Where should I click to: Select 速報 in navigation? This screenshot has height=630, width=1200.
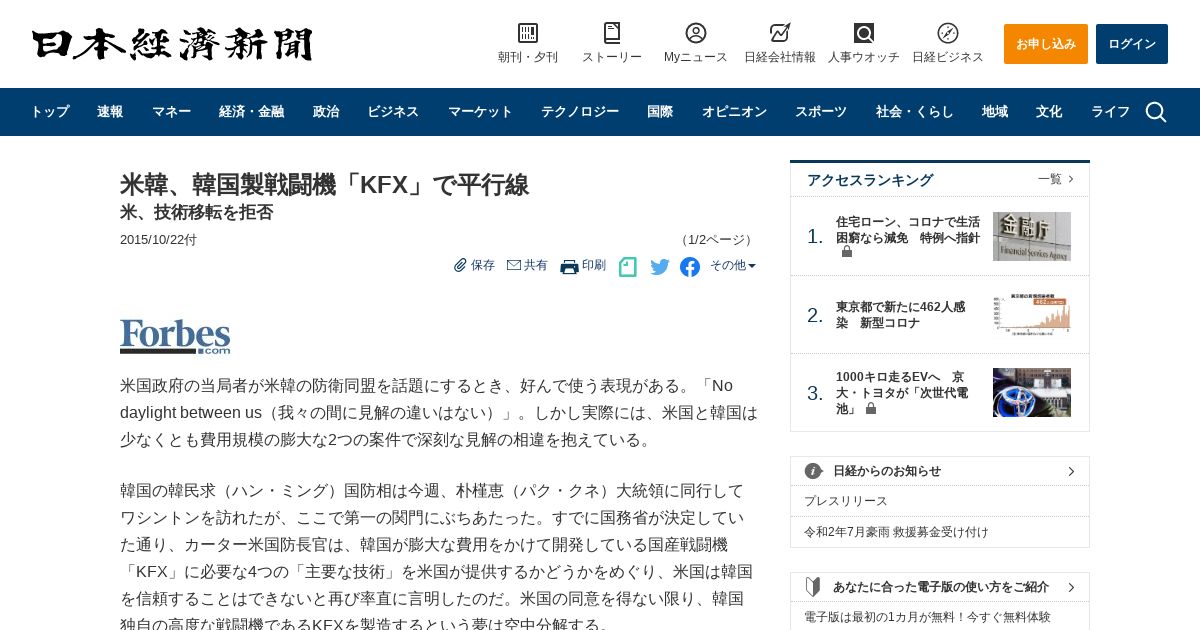coord(110,112)
